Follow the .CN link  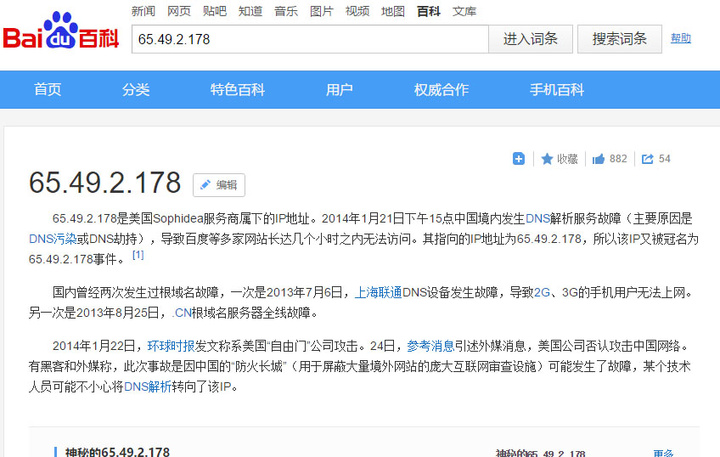point(182,313)
